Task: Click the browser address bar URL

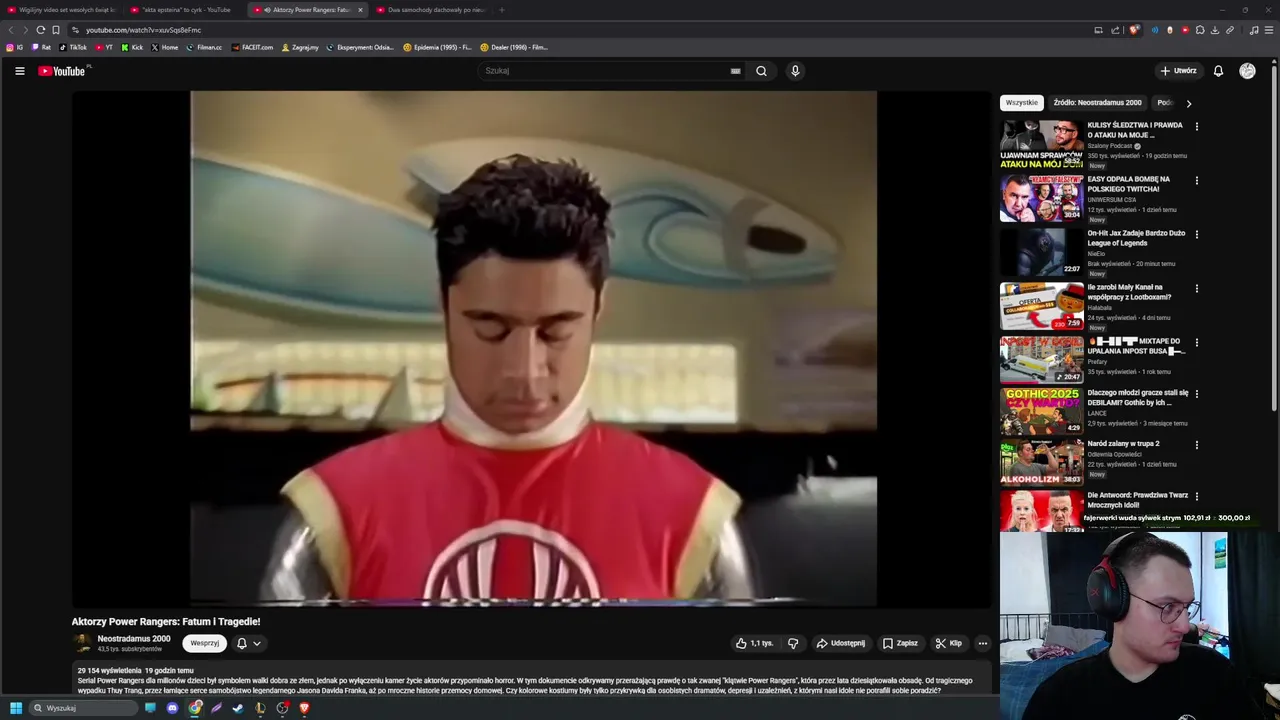Action: tap(143, 30)
